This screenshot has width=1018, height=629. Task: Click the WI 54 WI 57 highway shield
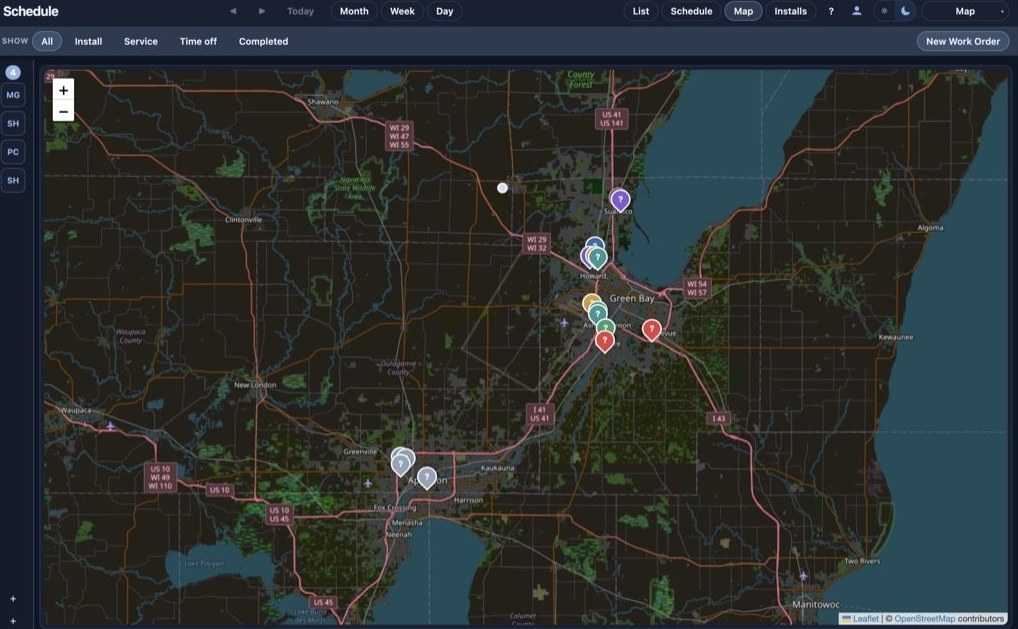point(697,288)
